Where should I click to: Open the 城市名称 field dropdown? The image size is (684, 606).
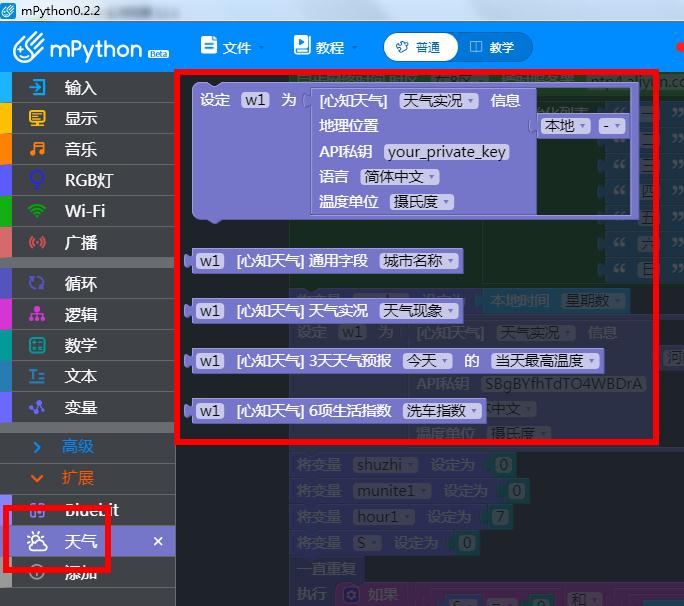tap(419, 261)
